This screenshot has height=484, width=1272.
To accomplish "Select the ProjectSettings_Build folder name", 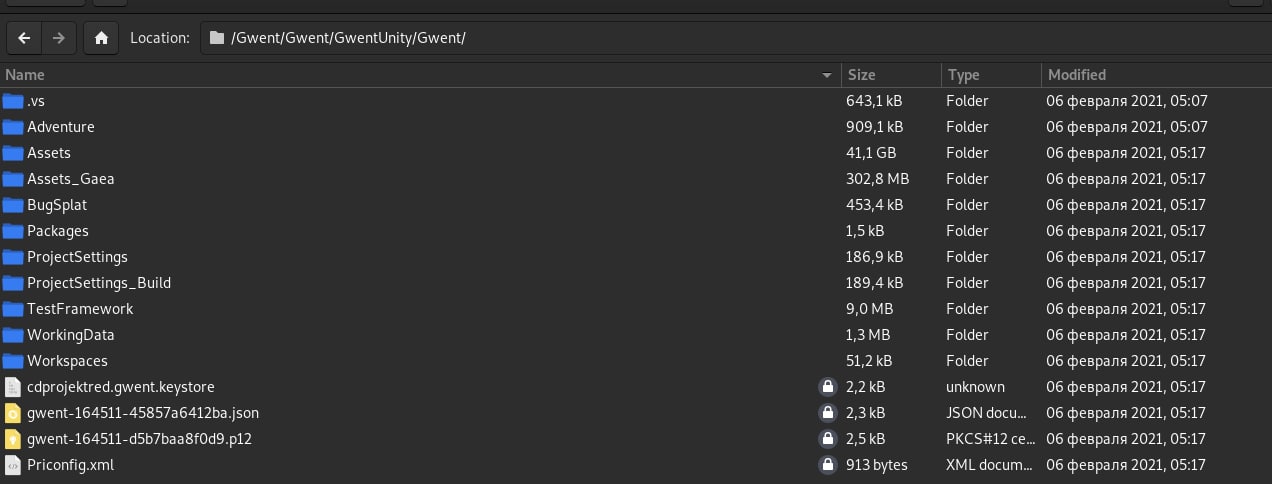I will point(99,283).
